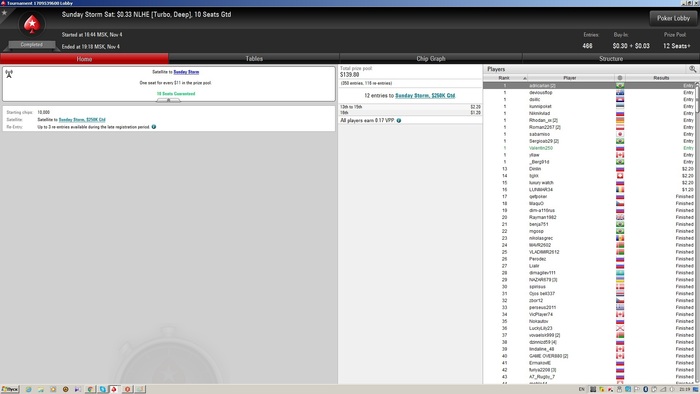Screen dimensions: 700x394
Task: Click the Entries count 466
Action: 588,46
